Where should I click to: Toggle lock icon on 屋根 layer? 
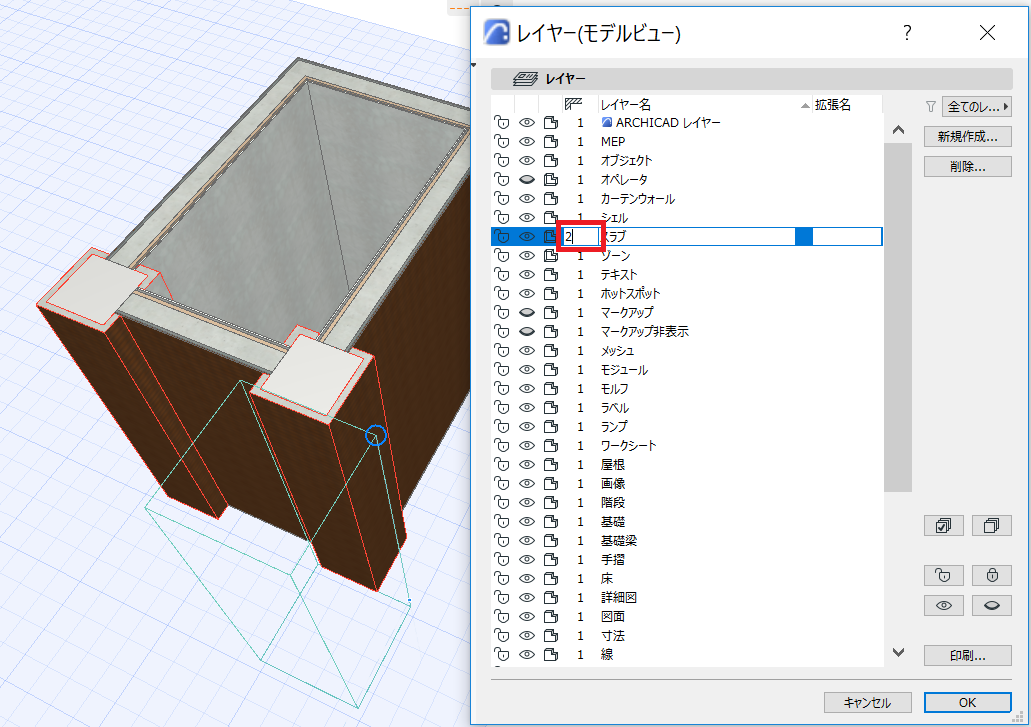tap(502, 465)
